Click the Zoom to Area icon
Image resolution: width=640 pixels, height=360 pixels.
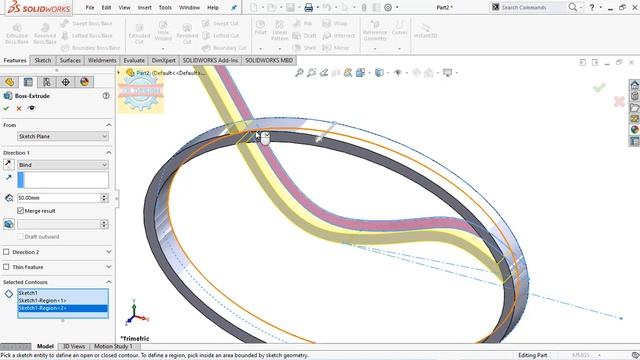tap(311, 73)
